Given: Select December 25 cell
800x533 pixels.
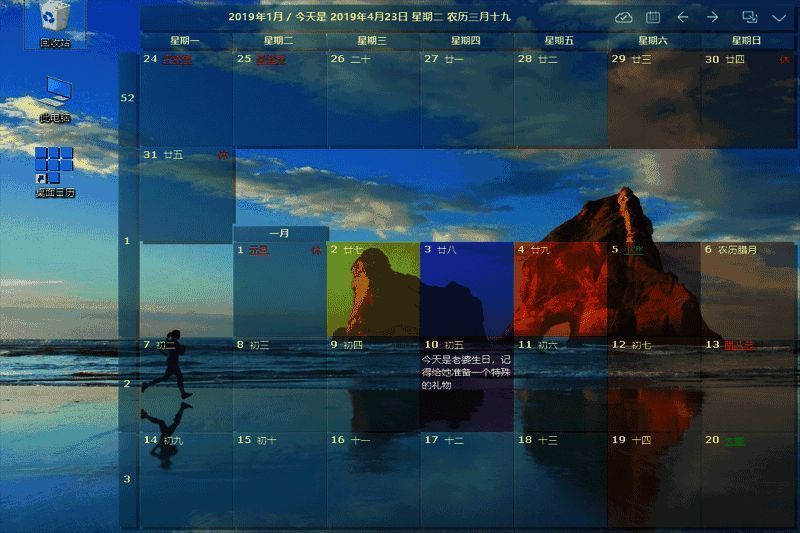Looking at the screenshot, I should tap(280, 99).
